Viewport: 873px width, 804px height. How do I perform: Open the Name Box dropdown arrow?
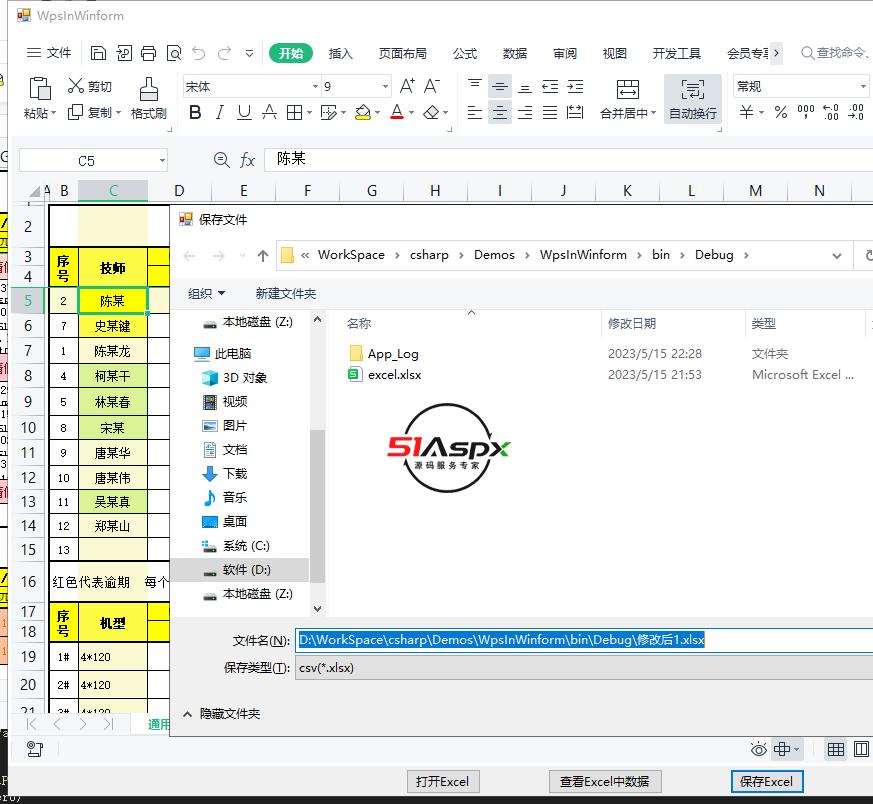pos(162,161)
